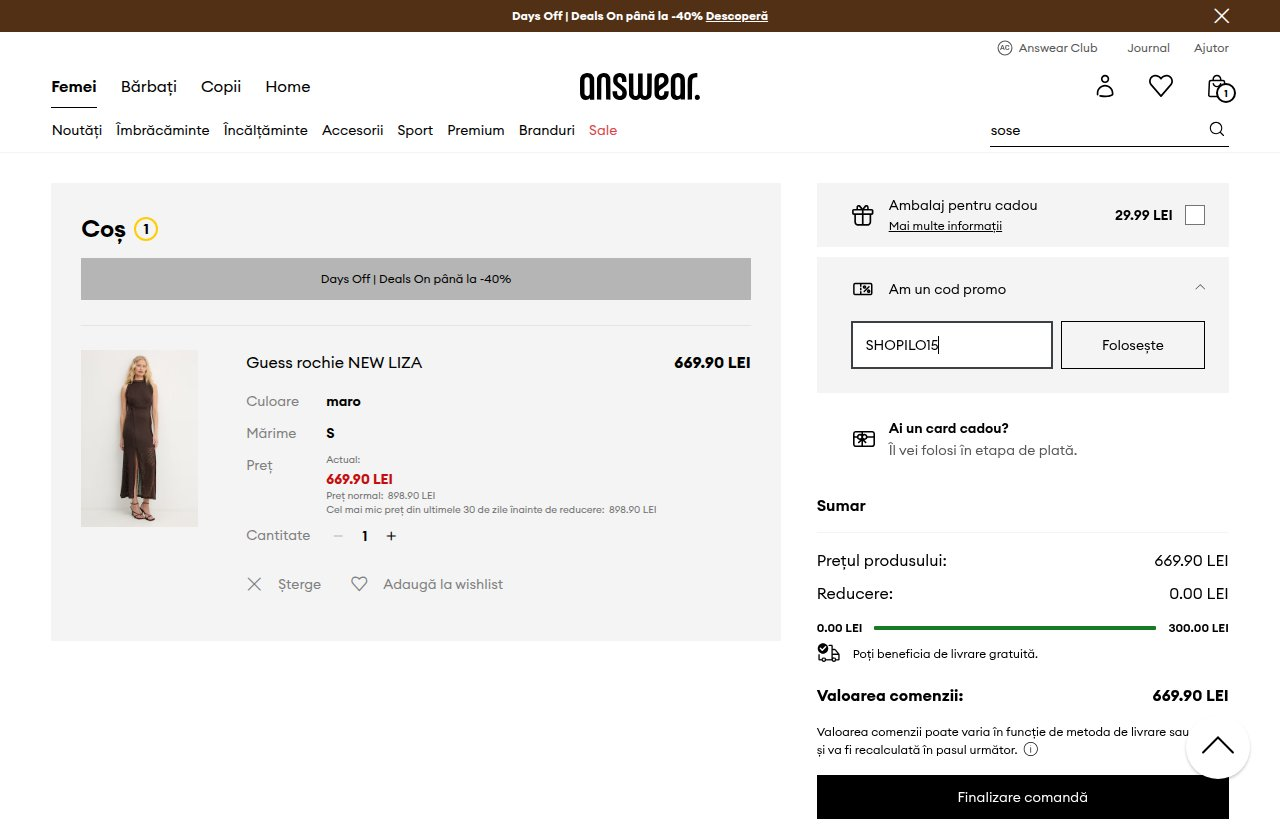The height and width of the screenshot is (832, 1280).
Task: Click Mai multe informații link
Action: pyautogui.click(x=945, y=226)
